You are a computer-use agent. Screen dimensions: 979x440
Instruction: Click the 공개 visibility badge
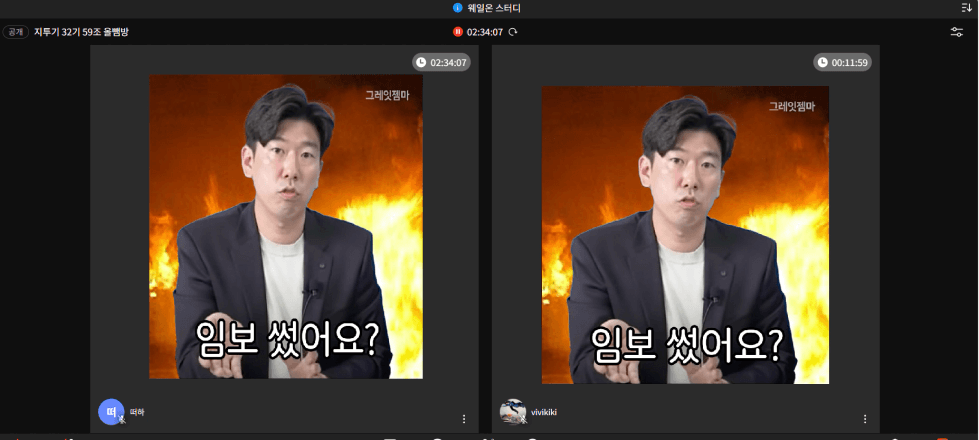15,32
